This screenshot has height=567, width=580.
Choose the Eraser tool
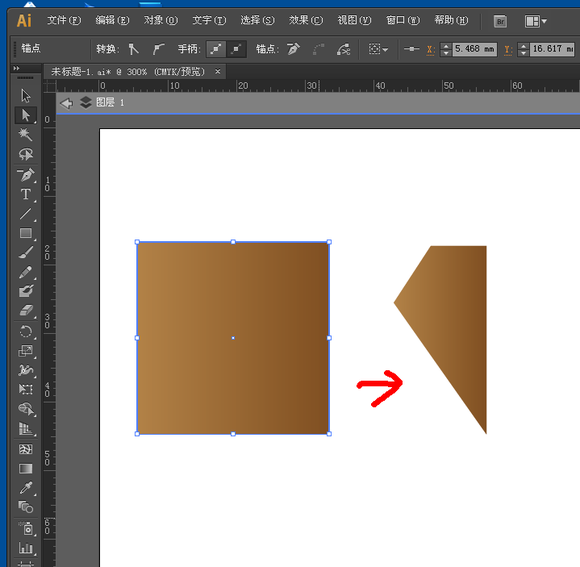coord(26,310)
